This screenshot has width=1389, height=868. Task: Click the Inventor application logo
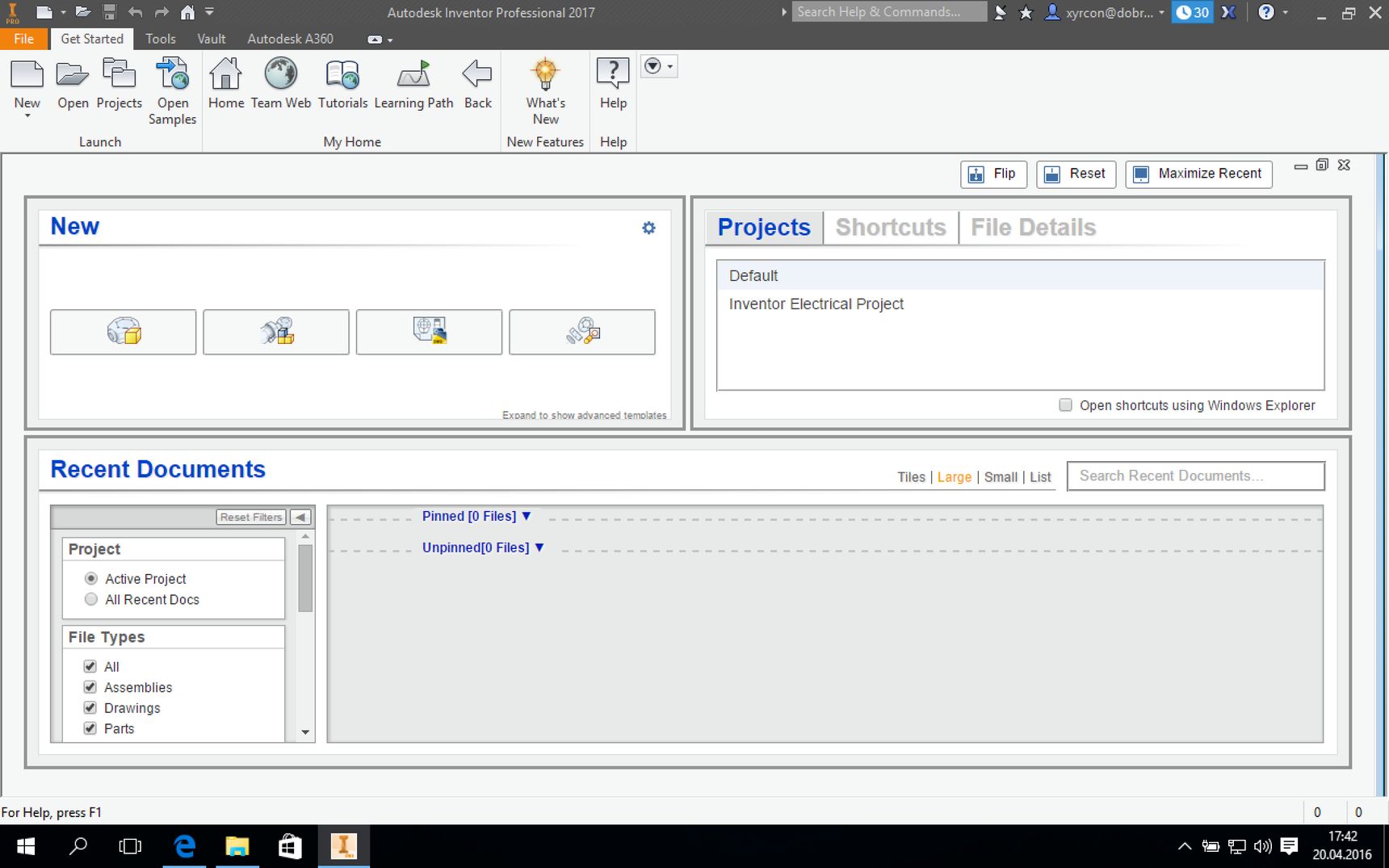12,13
